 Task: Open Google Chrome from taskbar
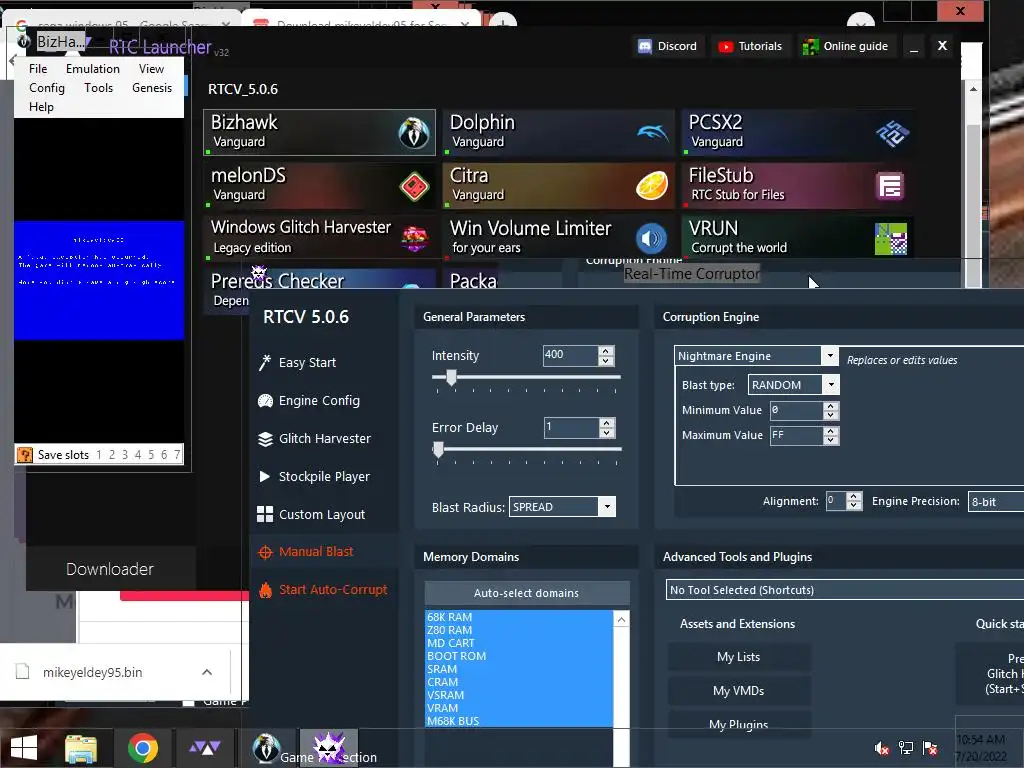click(x=142, y=748)
